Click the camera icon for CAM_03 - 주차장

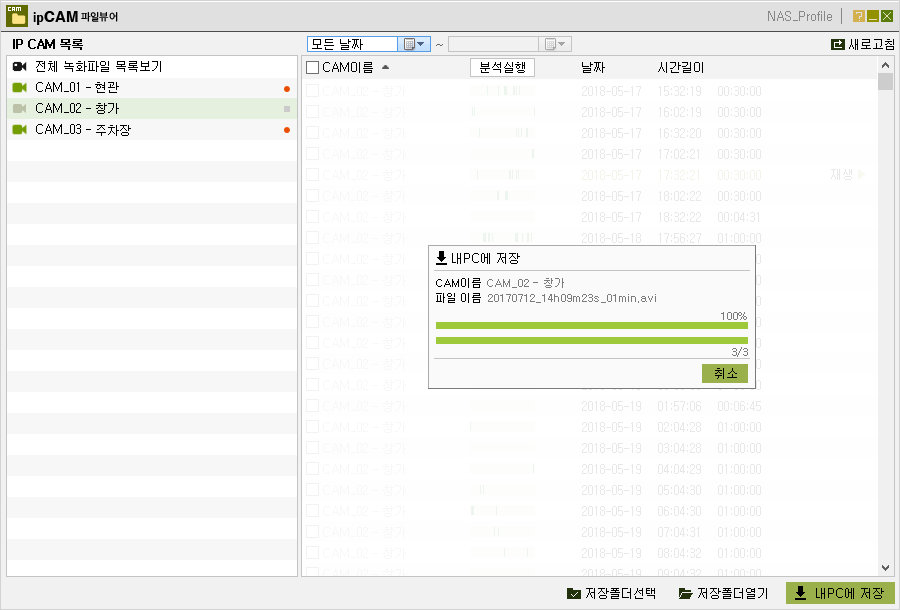point(20,130)
